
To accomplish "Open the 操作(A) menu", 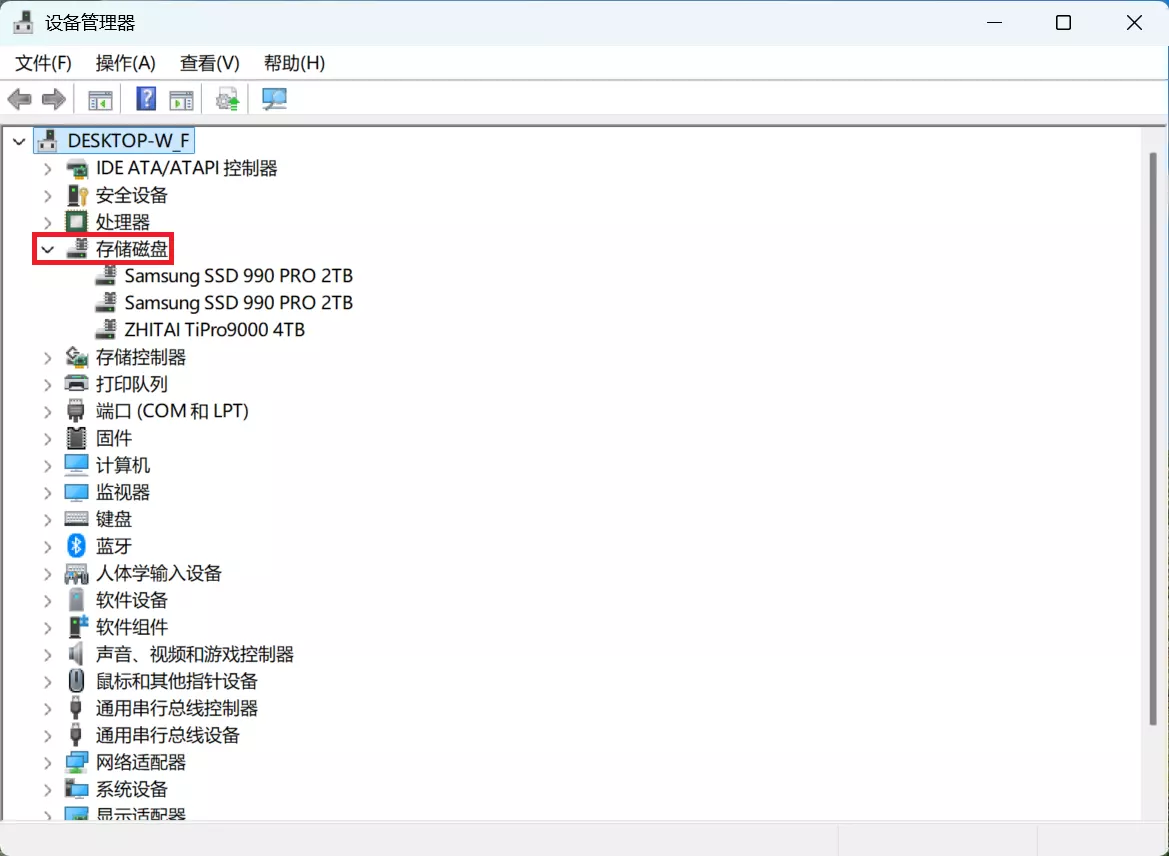I will tap(125, 62).
